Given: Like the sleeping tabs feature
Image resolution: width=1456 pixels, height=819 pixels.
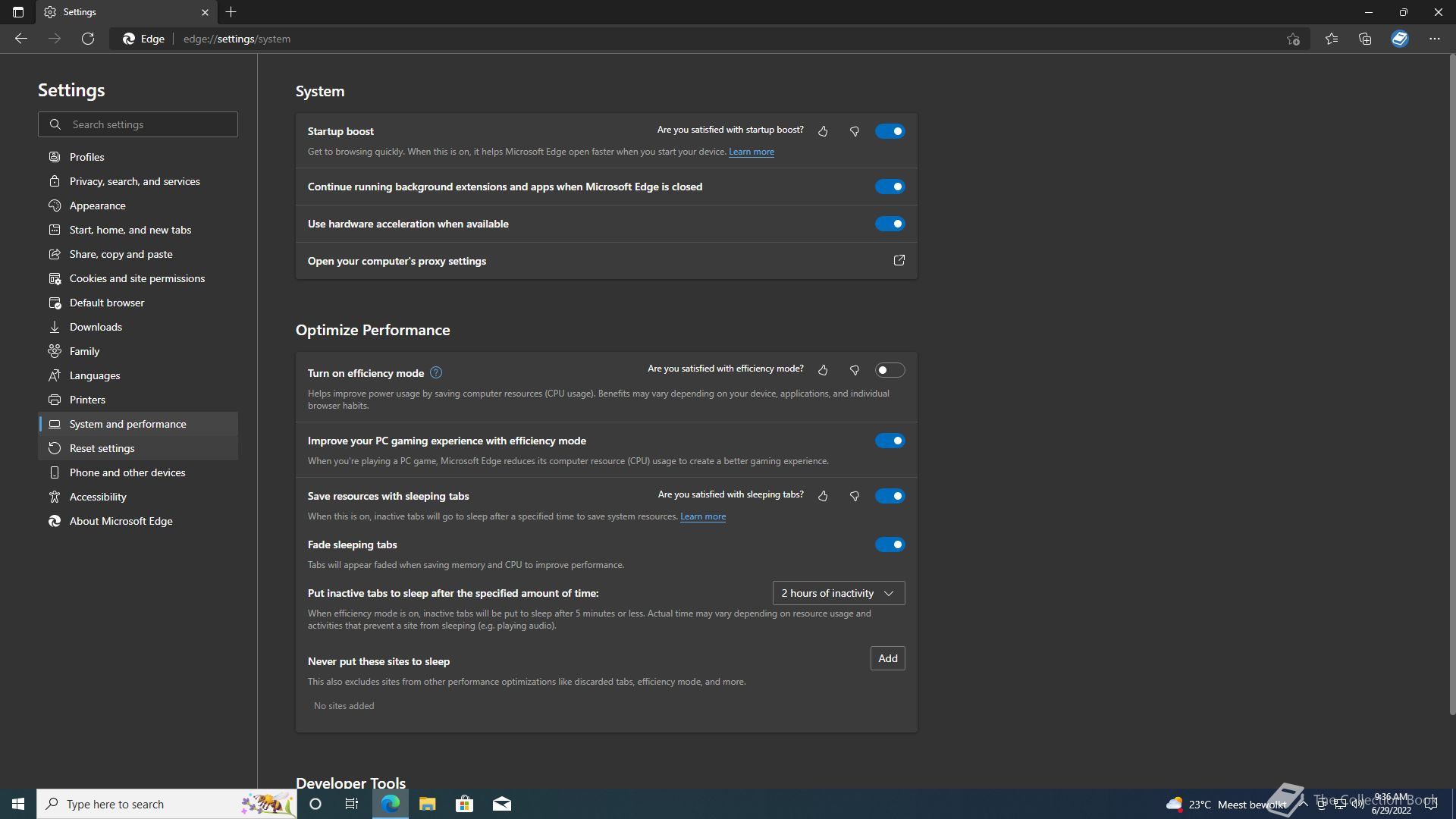Looking at the screenshot, I should pyautogui.click(x=823, y=496).
